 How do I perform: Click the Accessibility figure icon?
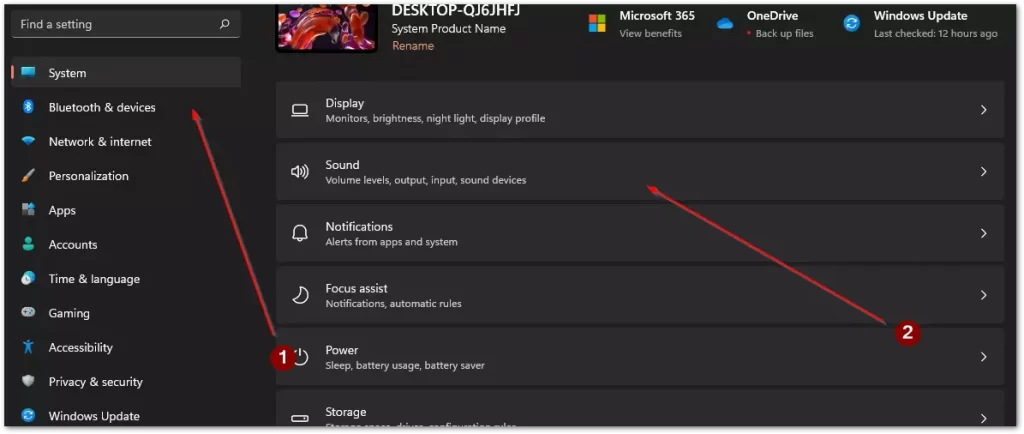coord(28,347)
